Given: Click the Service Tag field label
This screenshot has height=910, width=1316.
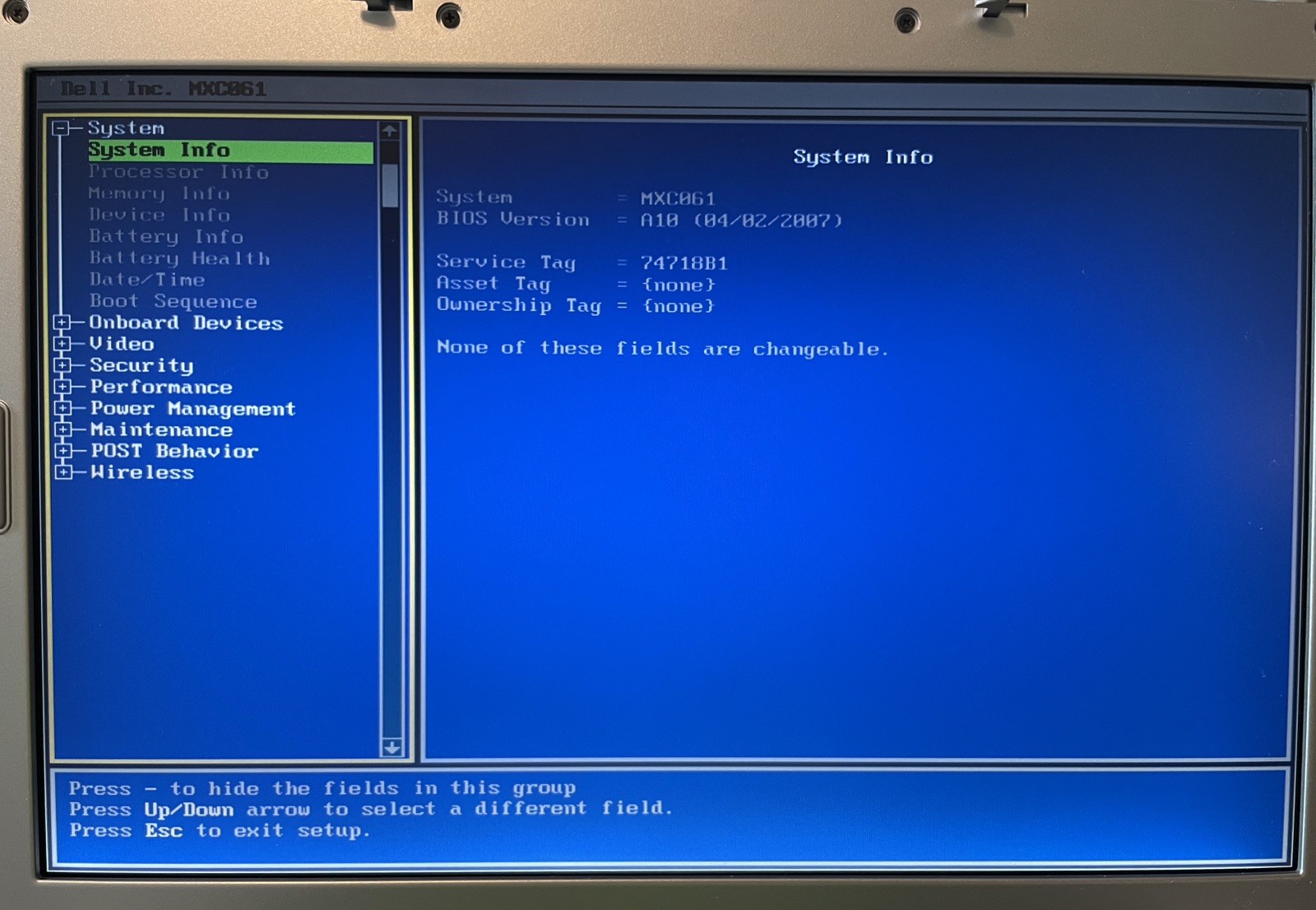Looking at the screenshot, I should pyautogui.click(x=506, y=262).
